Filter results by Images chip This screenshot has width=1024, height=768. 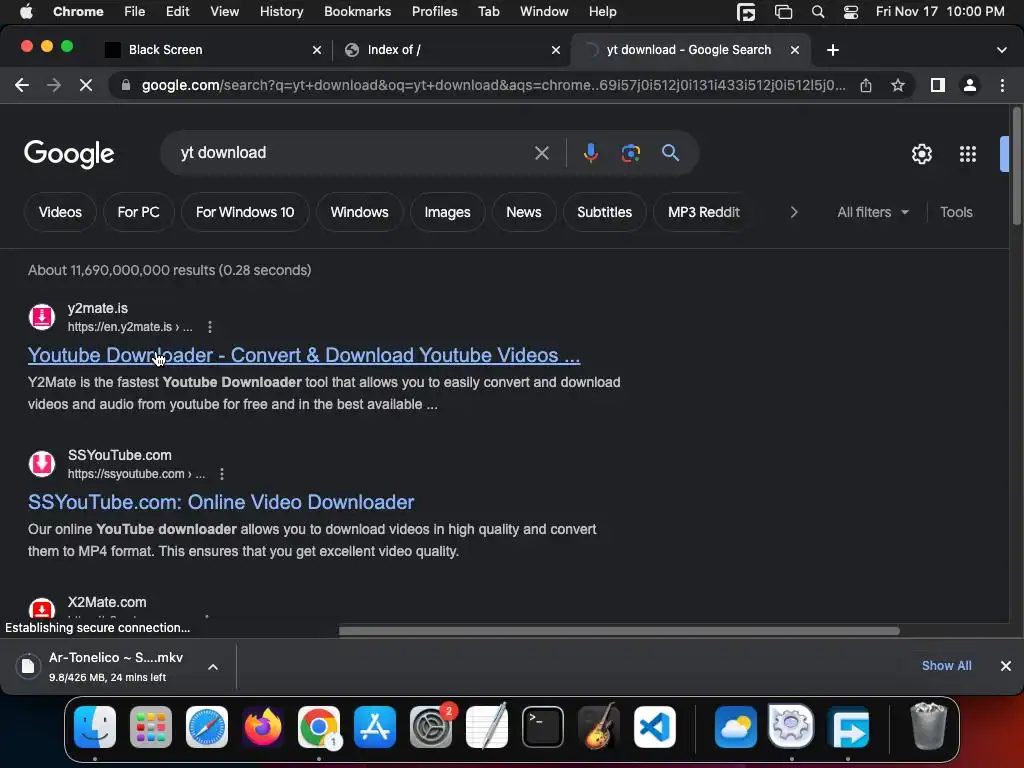(447, 212)
